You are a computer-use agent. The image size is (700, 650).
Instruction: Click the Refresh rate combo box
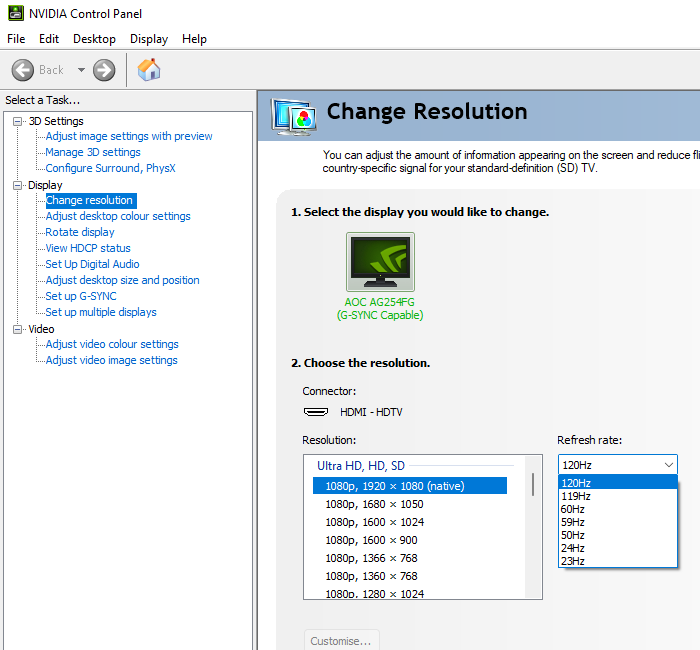618,465
